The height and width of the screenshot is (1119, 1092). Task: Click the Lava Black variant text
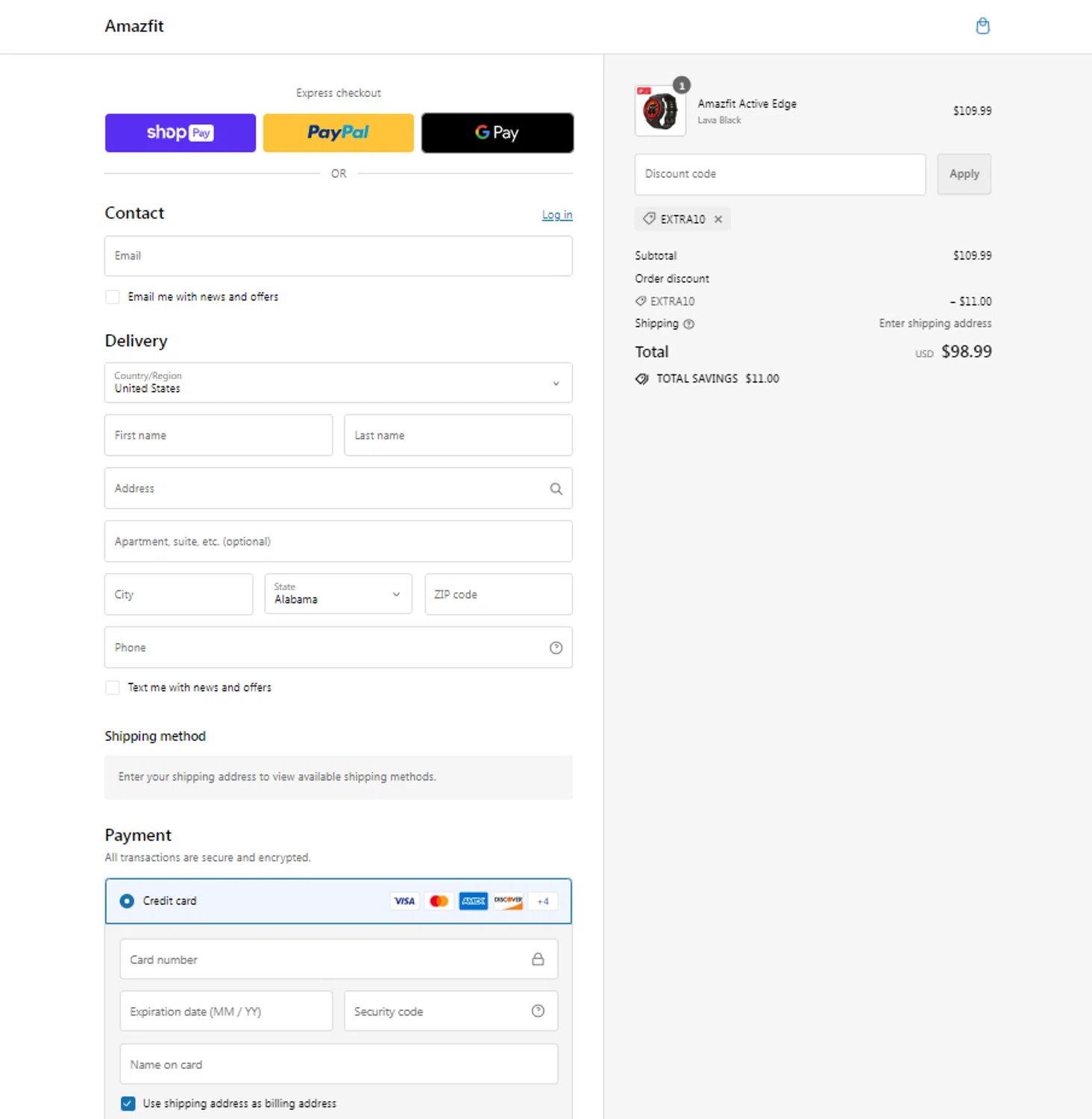click(719, 120)
